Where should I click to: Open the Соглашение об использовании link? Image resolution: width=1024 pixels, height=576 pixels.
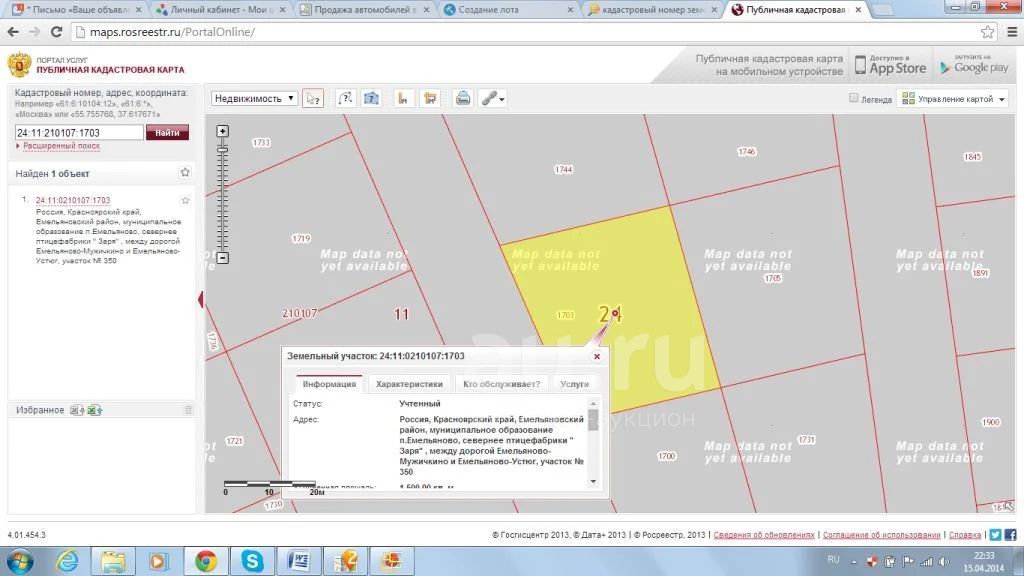point(882,535)
